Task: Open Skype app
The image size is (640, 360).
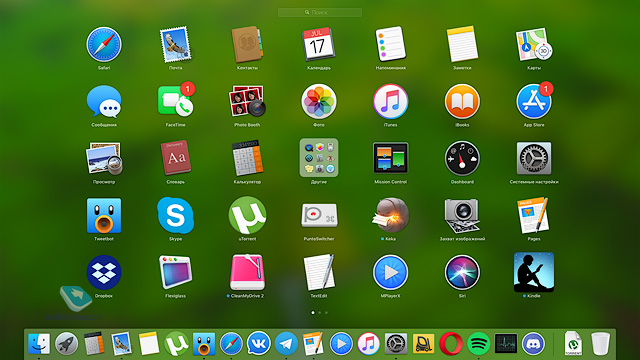Action: [x=176, y=215]
